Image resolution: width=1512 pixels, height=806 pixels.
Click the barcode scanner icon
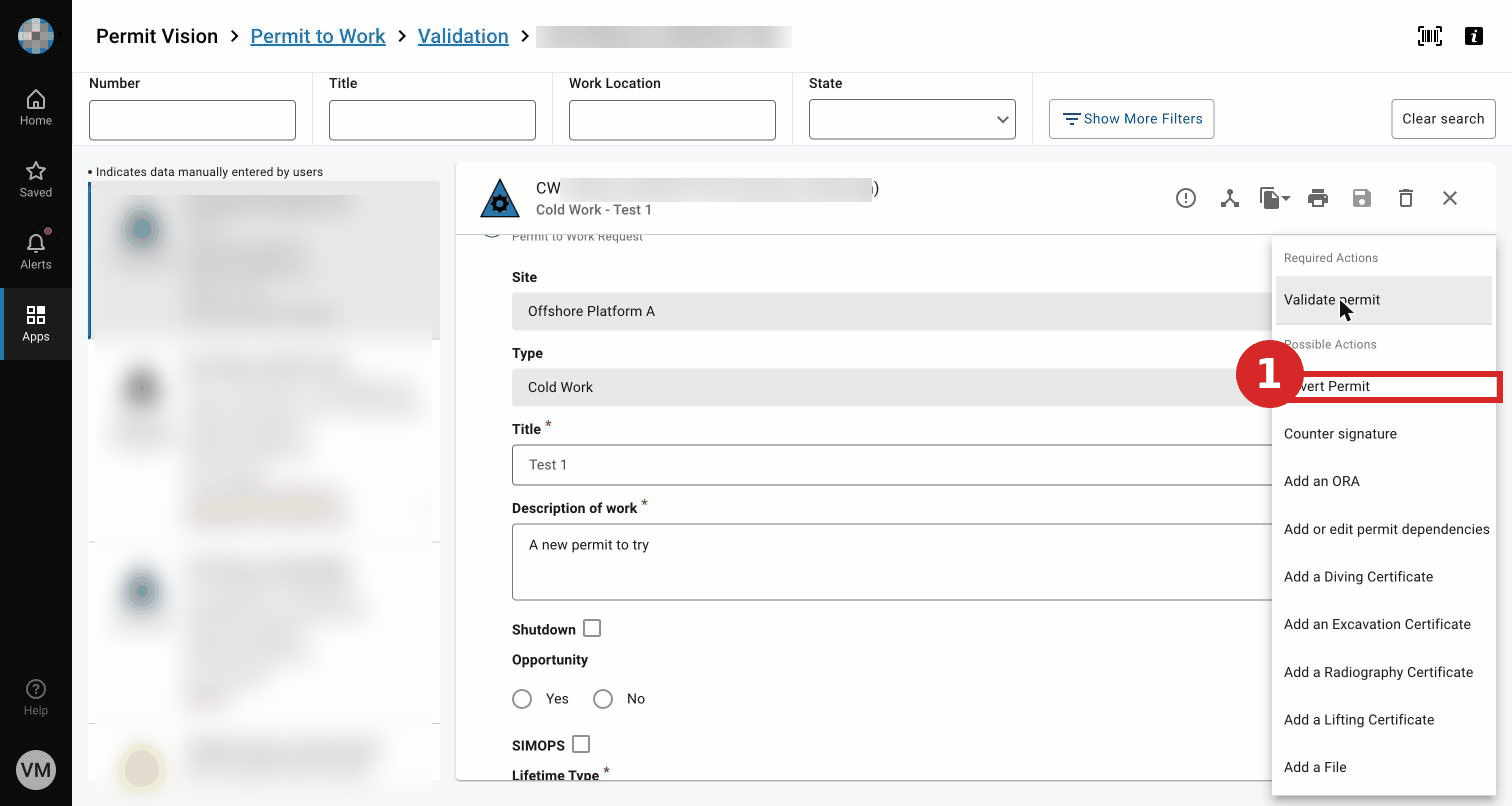1430,36
